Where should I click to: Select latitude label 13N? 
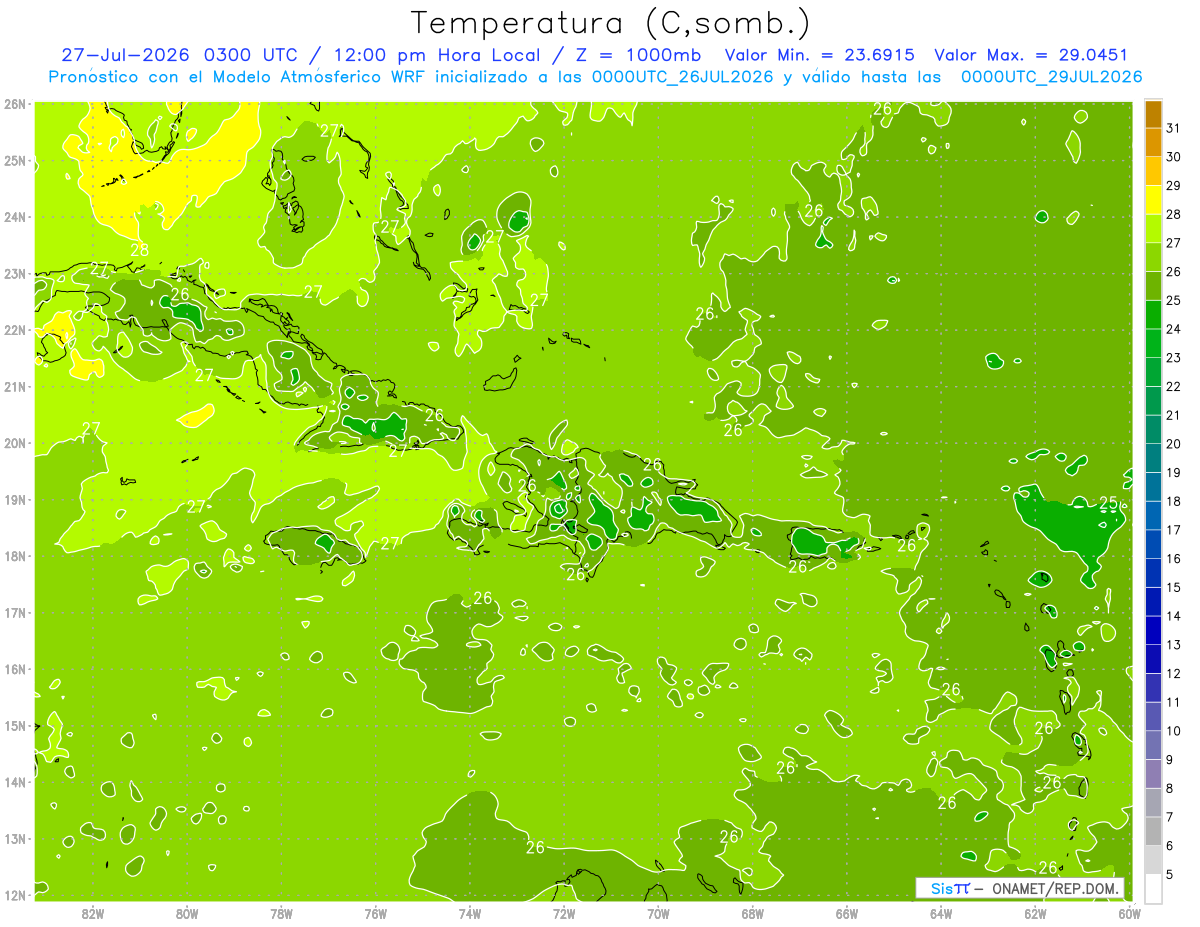tap(15, 839)
